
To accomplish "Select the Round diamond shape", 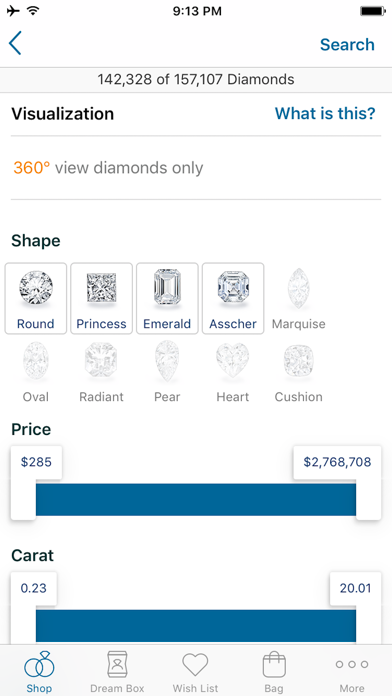I will point(36,298).
